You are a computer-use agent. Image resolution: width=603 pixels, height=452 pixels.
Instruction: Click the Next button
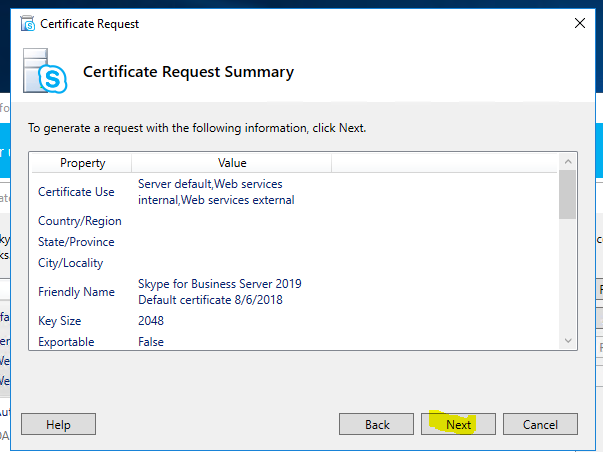(458, 424)
